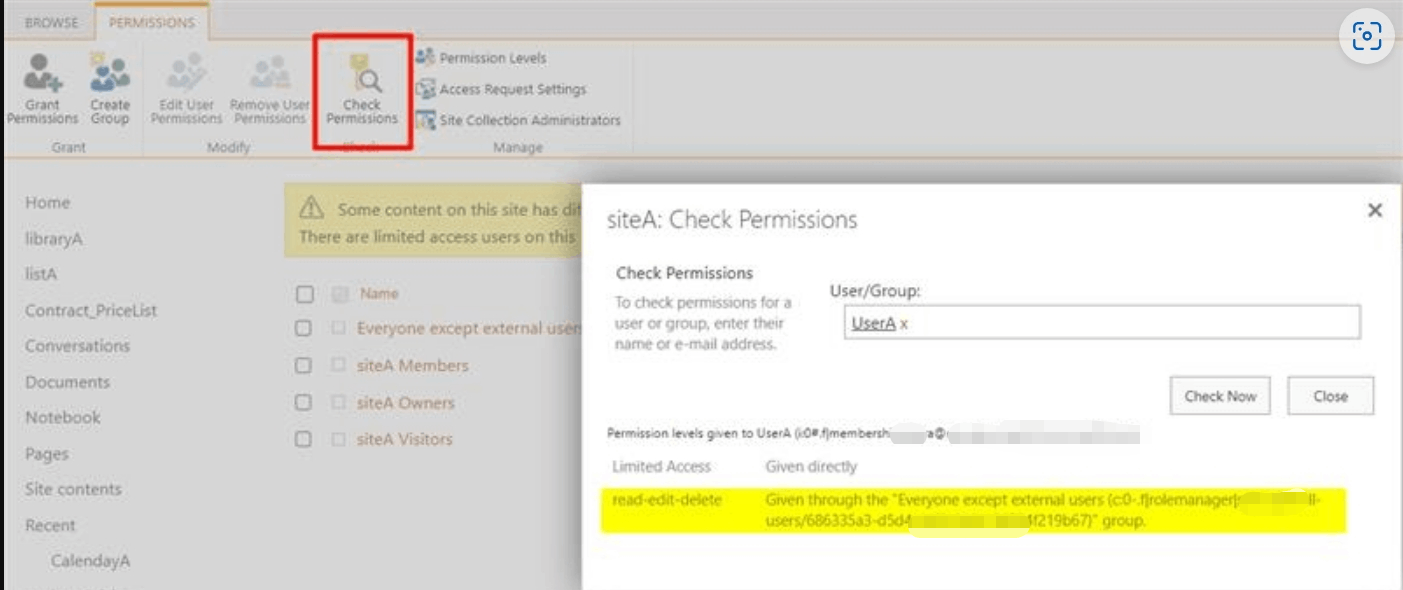This screenshot has height=590, width=1403.
Task: Go to Home in left navigation
Action: pyautogui.click(x=48, y=203)
